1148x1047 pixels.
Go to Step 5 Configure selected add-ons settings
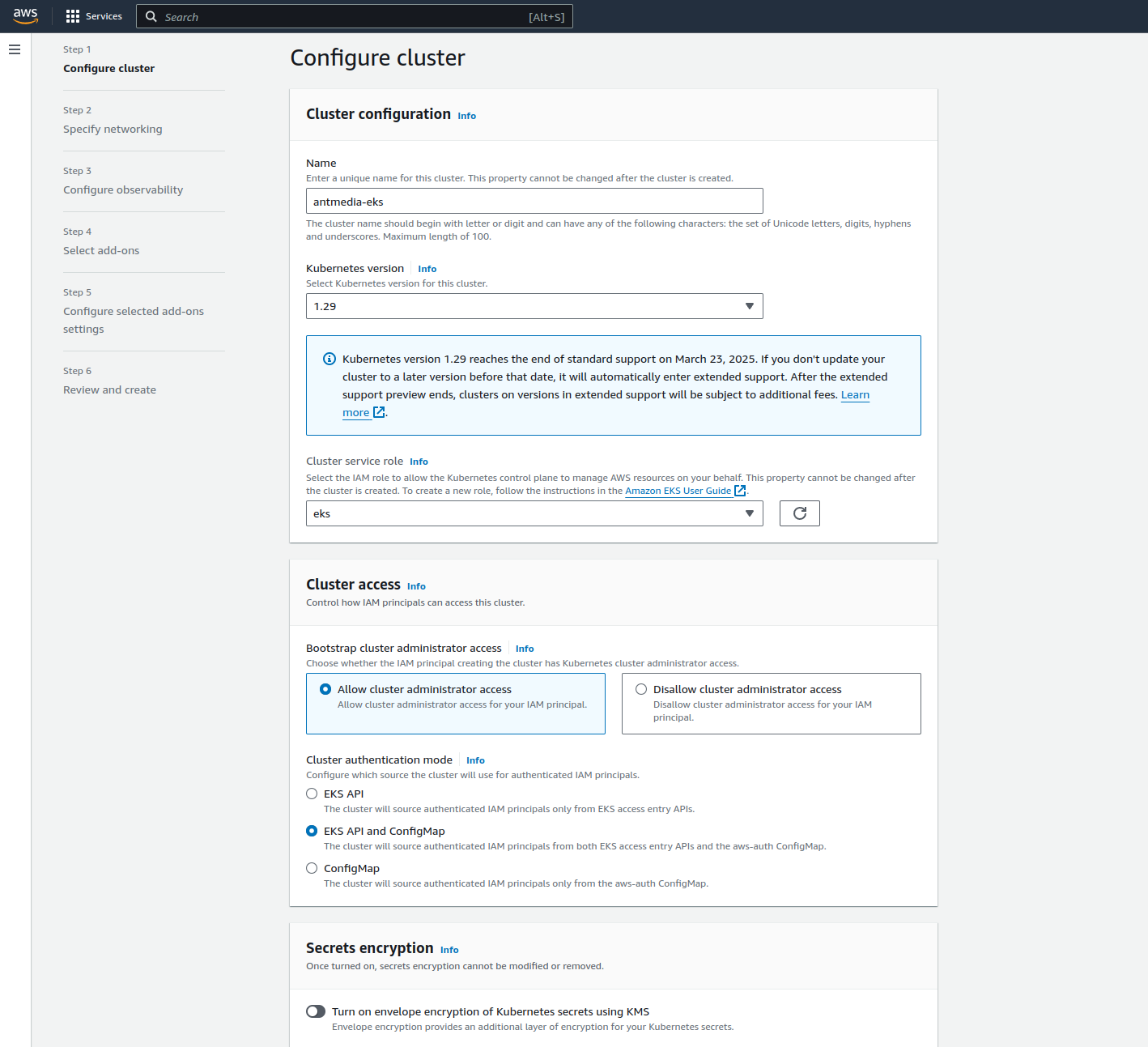click(x=134, y=320)
